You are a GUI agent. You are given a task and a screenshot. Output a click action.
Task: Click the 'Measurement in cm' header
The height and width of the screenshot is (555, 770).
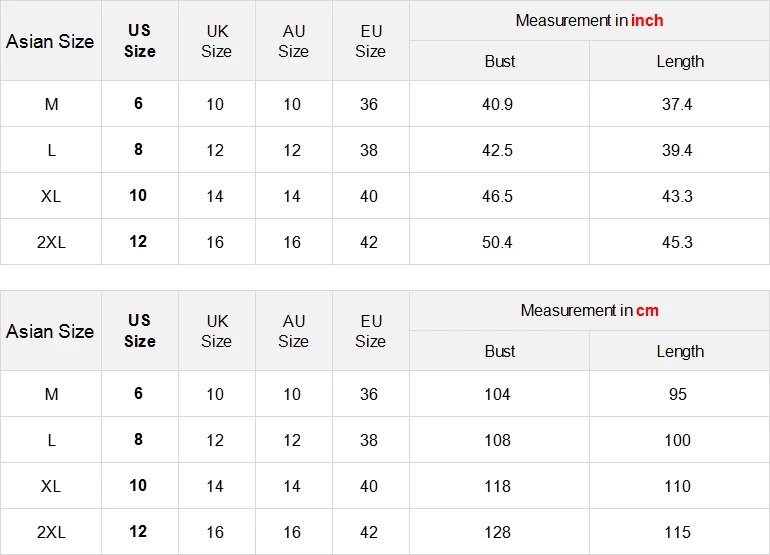click(x=589, y=311)
